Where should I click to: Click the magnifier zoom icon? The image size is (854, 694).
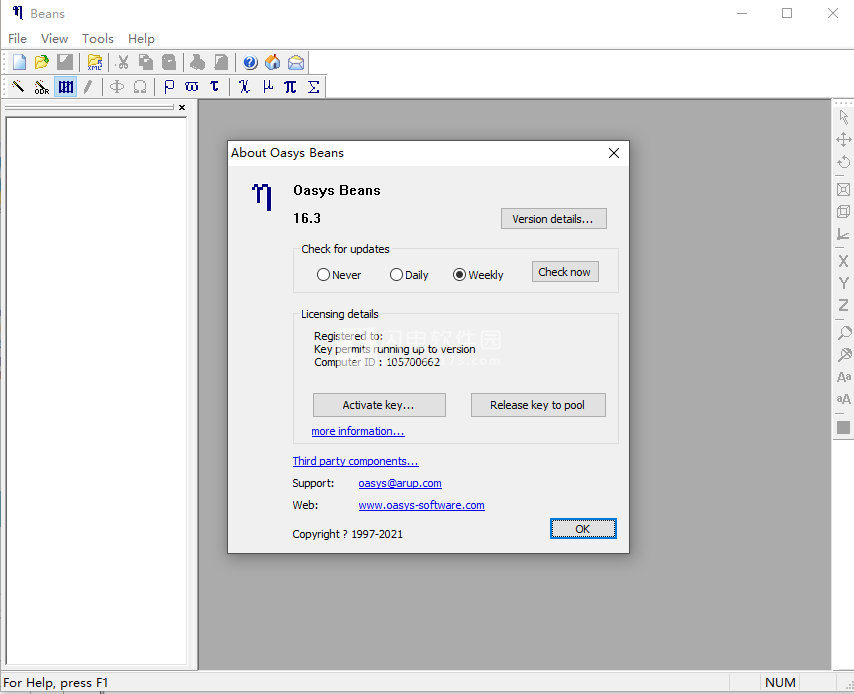pos(843,333)
